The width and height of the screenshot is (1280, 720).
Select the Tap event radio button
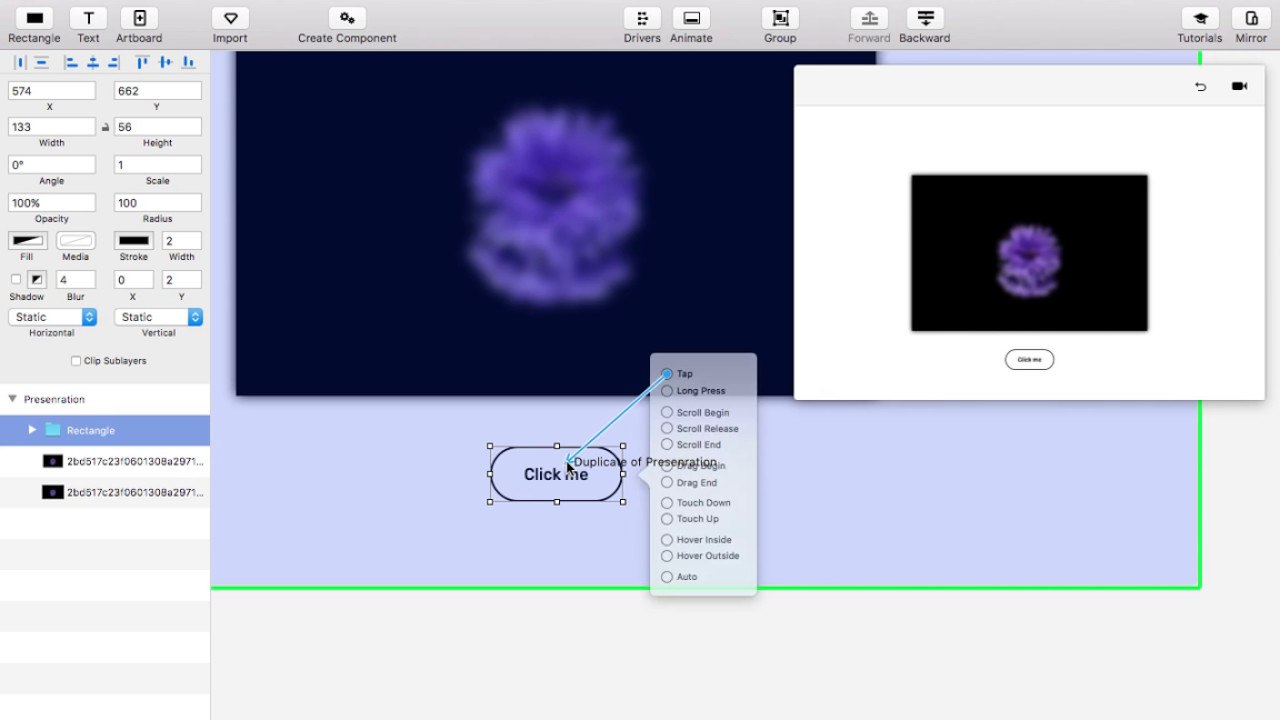click(667, 374)
